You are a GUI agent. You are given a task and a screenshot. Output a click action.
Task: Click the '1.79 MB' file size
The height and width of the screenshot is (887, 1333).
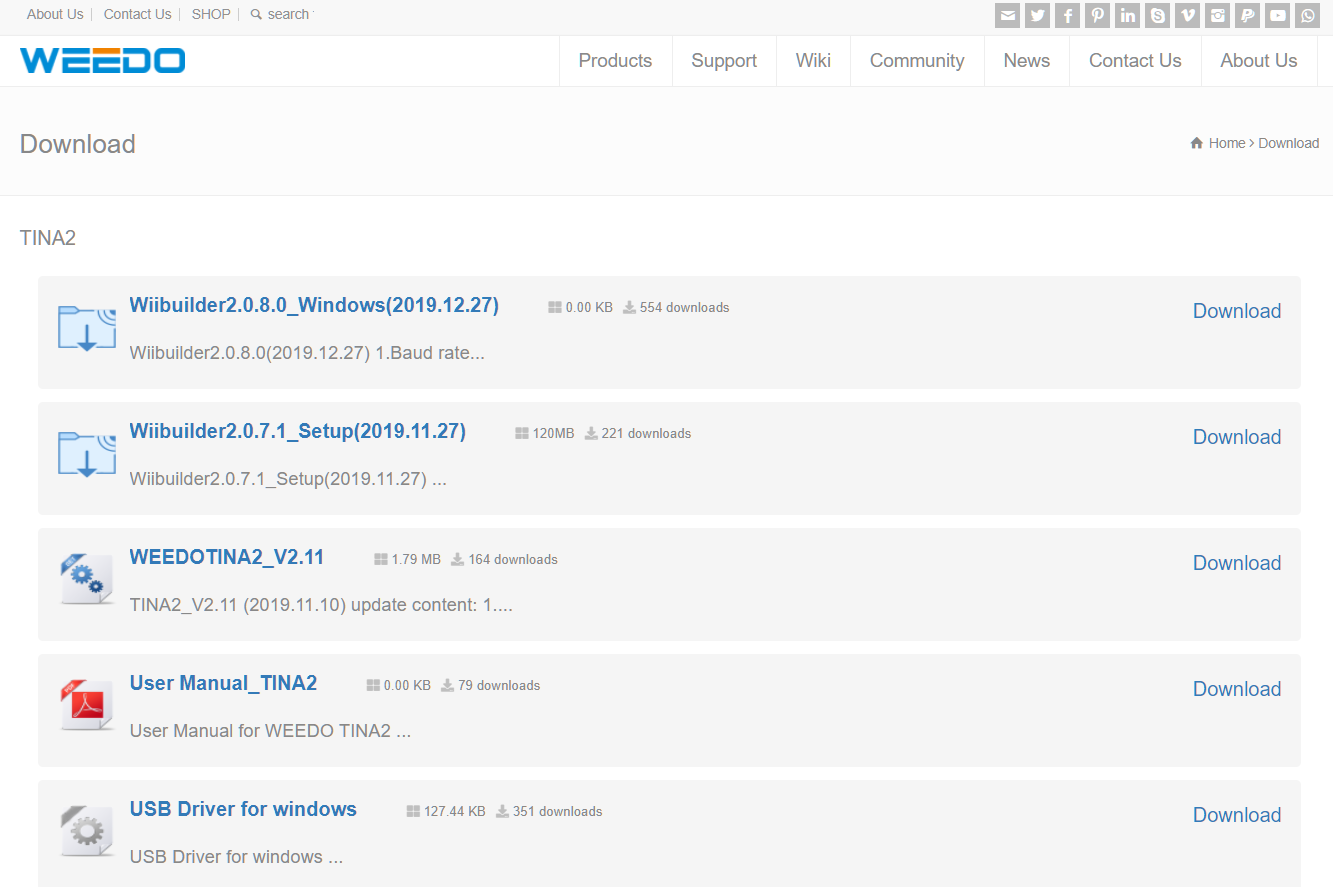[x=416, y=560]
